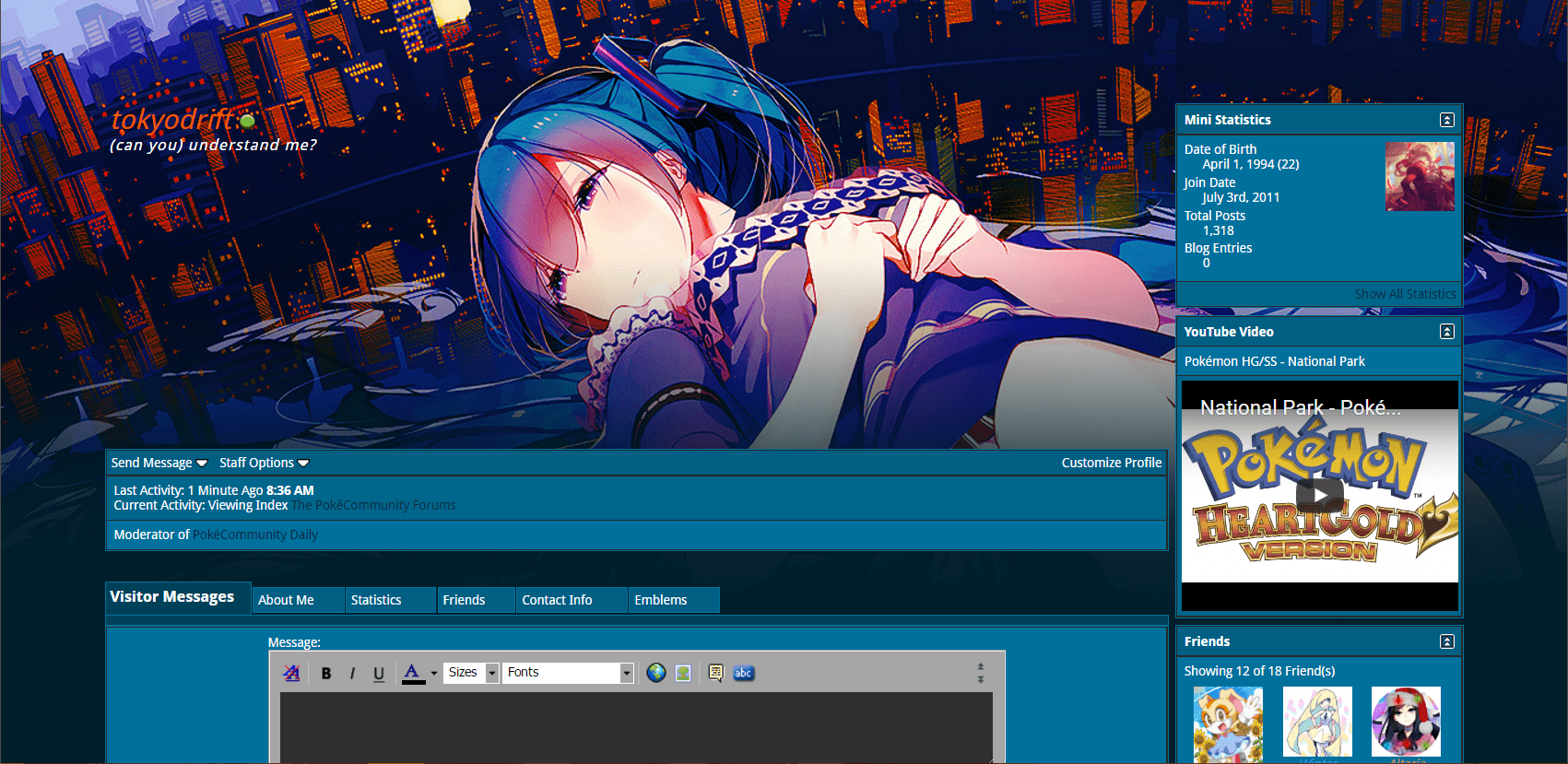1568x764 pixels.
Task: Open the friend avatar with Santa hat
Action: click(x=1406, y=723)
